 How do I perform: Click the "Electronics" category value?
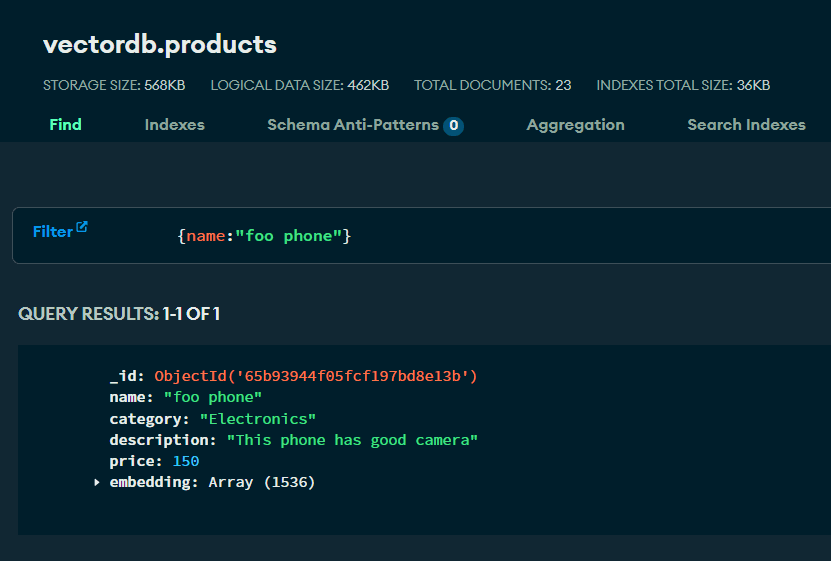coord(258,419)
